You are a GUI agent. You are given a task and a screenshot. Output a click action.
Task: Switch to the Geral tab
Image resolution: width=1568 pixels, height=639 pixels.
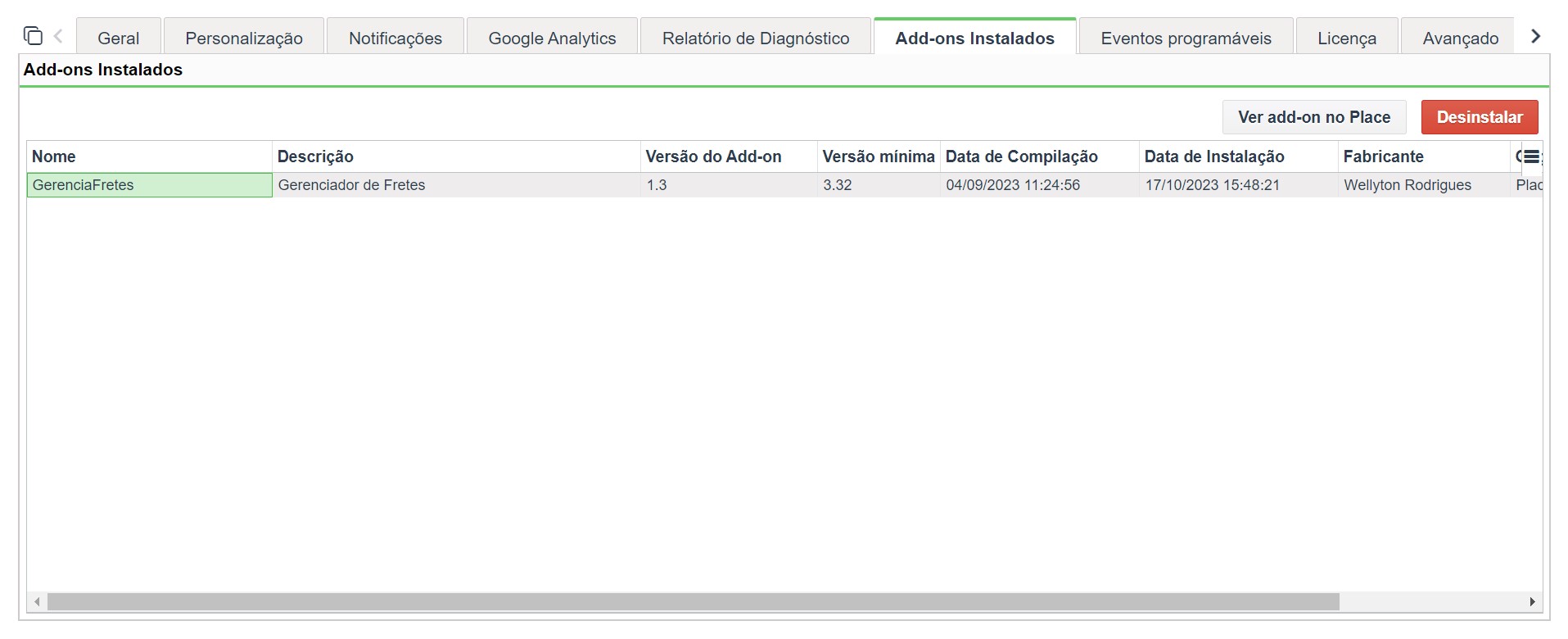coord(118,37)
